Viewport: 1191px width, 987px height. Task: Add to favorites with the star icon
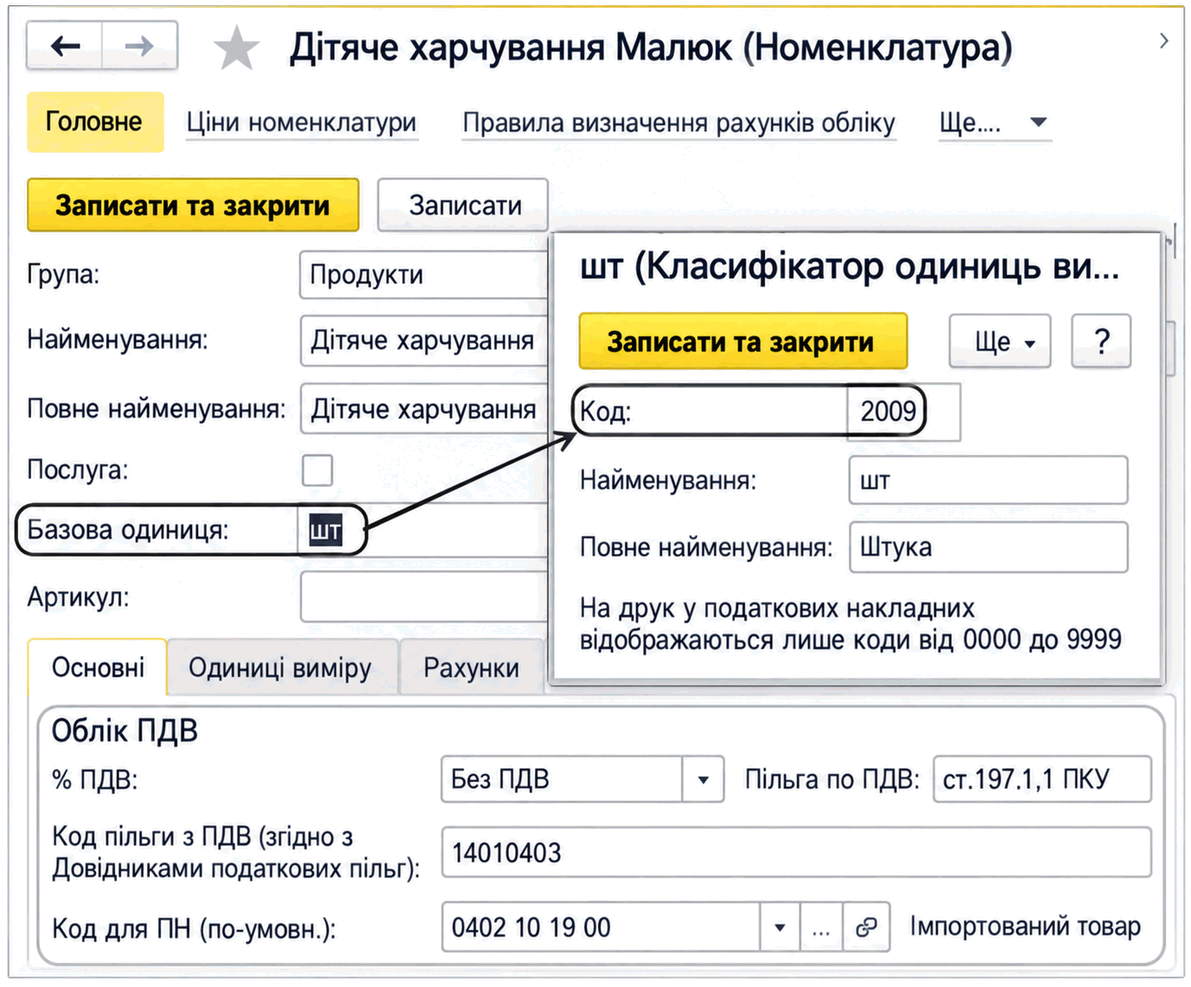(x=236, y=48)
